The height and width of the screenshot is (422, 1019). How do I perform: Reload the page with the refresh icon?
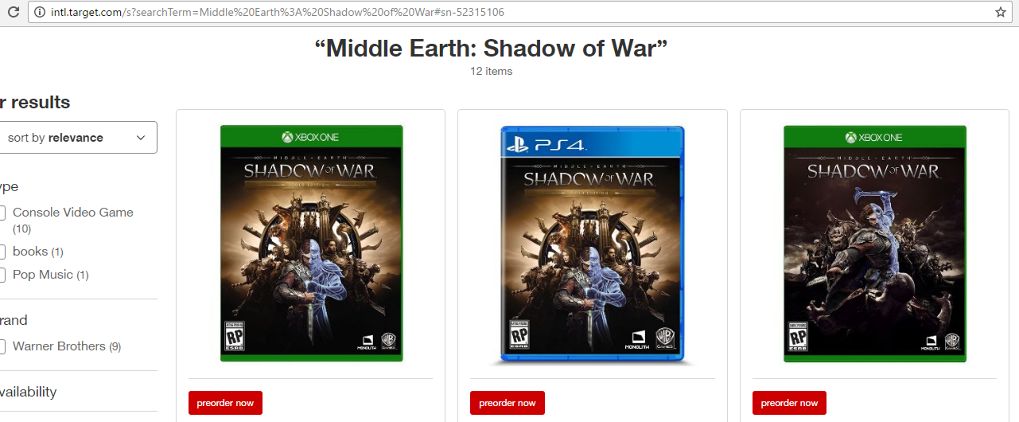tap(12, 12)
